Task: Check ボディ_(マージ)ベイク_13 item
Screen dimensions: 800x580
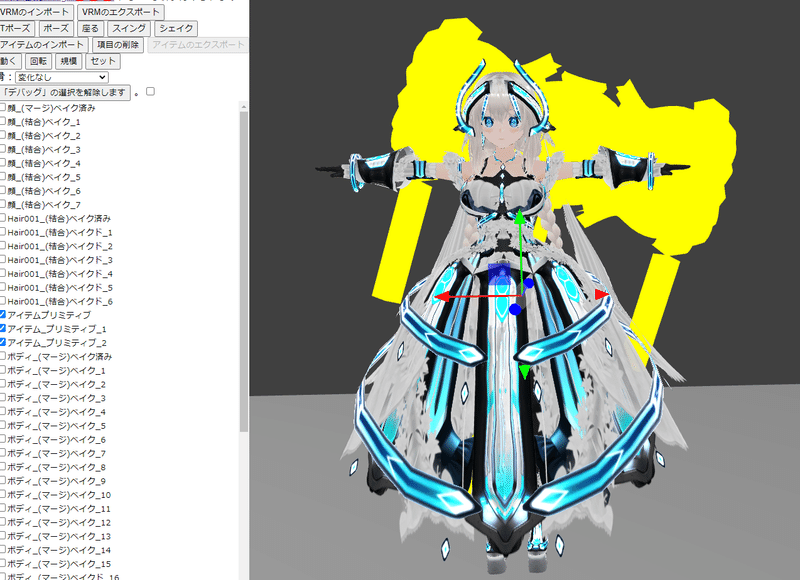Action: (x=3, y=535)
